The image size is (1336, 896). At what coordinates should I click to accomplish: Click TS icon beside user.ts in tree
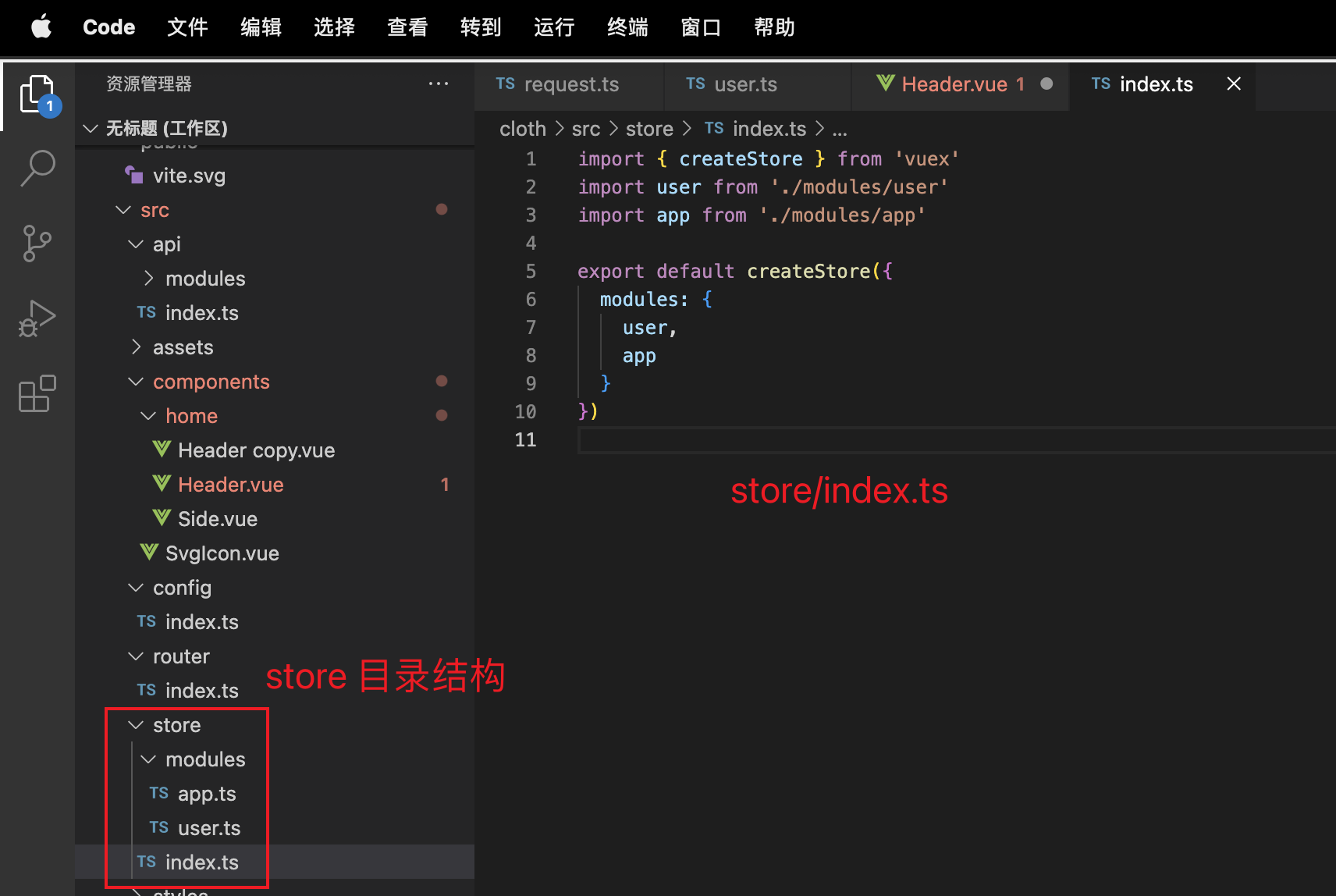pyautogui.click(x=159, y=827)
